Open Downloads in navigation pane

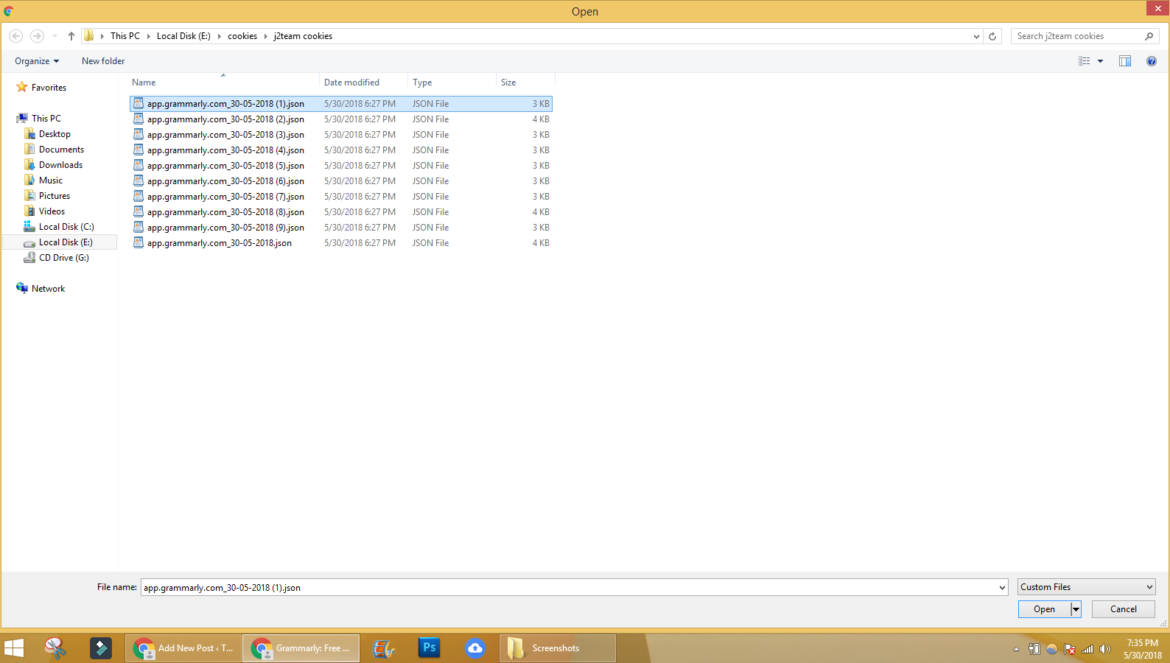click(x=60, y=165)
